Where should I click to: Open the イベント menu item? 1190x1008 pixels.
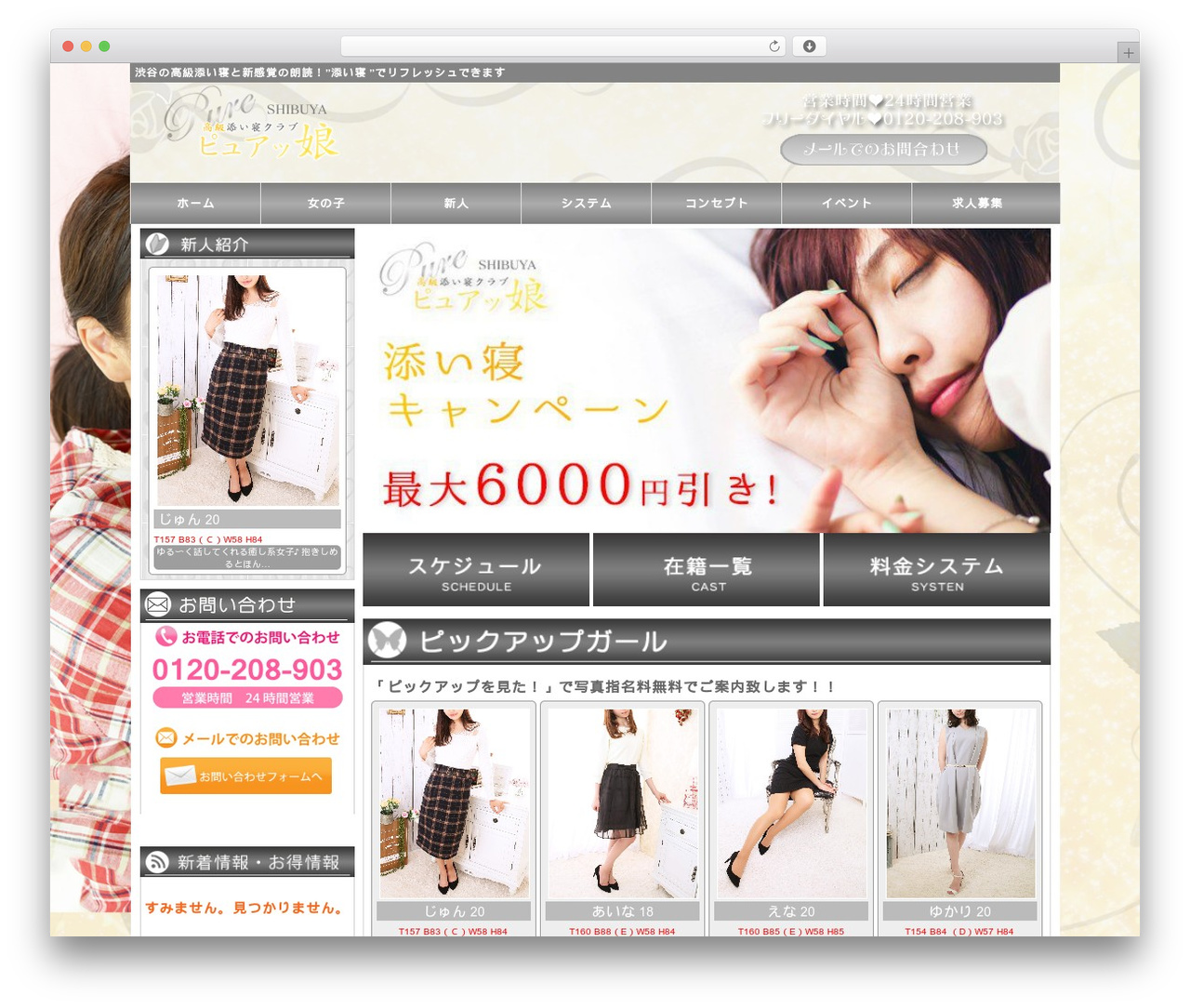click(x=846, y=203)
